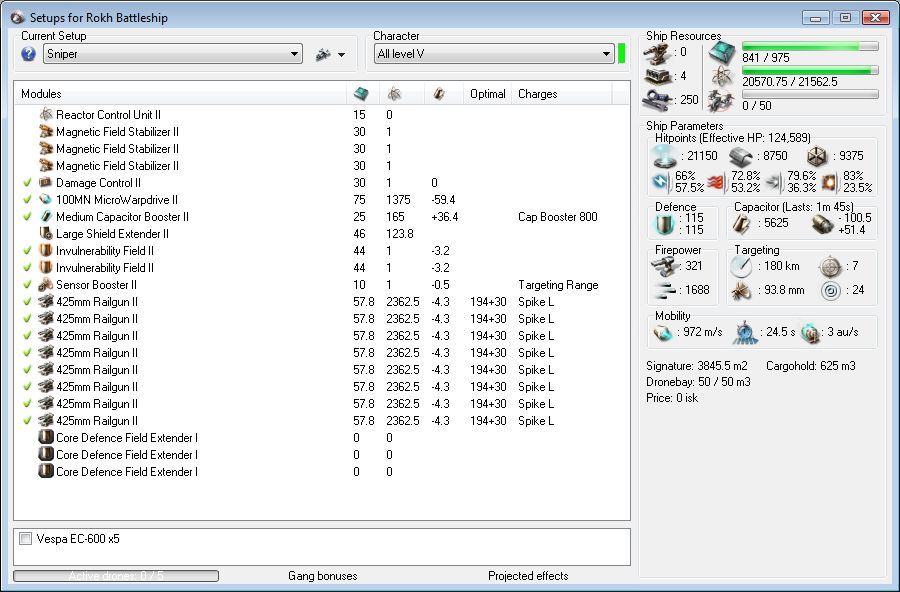Enable the Vespa EC-600 x5 drones checkbox
The width and height of the screenshot is (900, 592).
(26, 539)
